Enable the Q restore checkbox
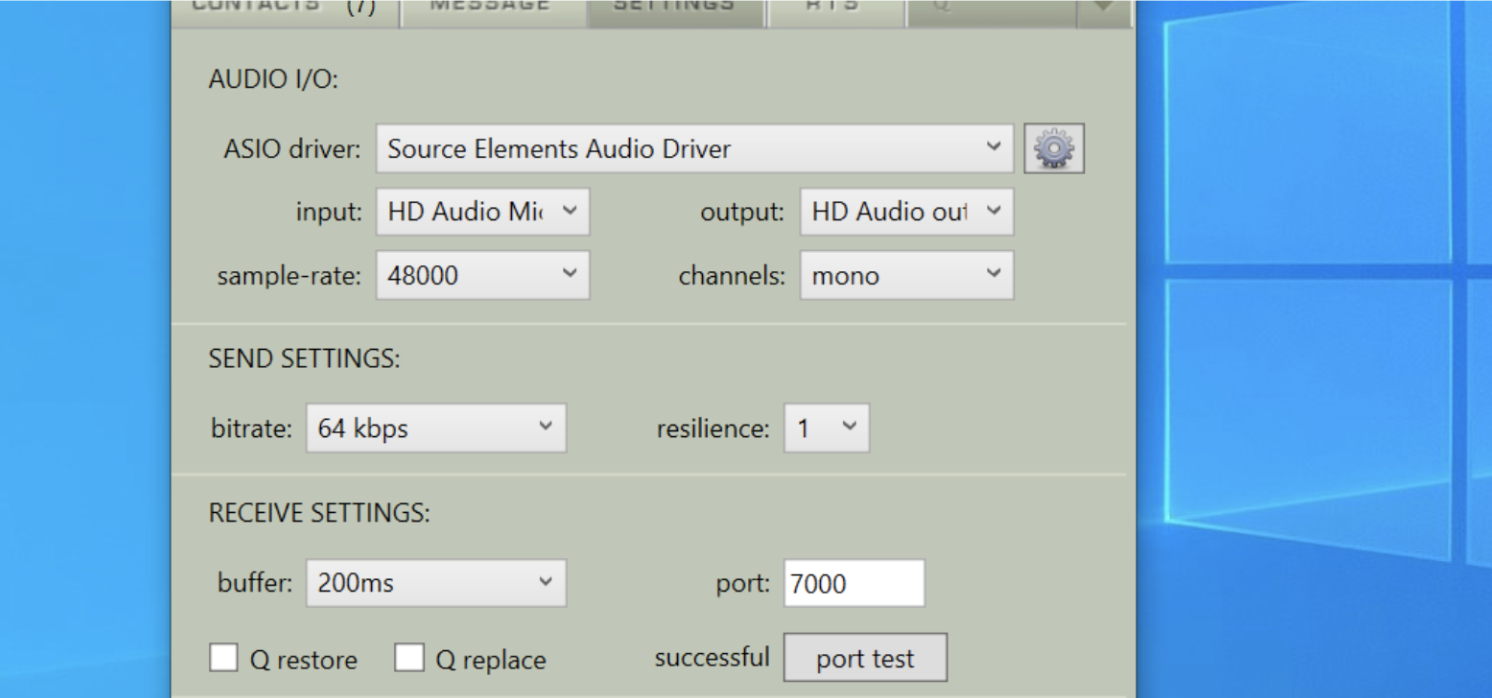 click(x=224, y=659)
